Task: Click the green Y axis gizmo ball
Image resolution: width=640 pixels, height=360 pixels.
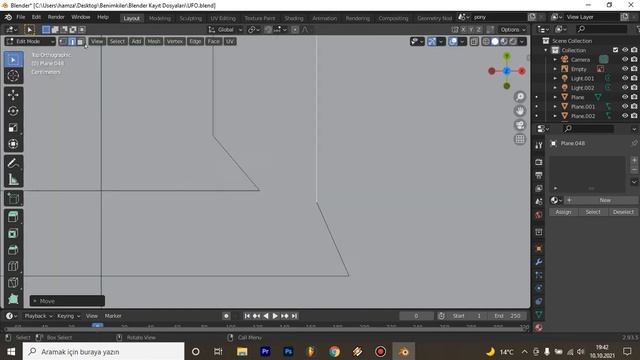Action: tap(507, 56)
